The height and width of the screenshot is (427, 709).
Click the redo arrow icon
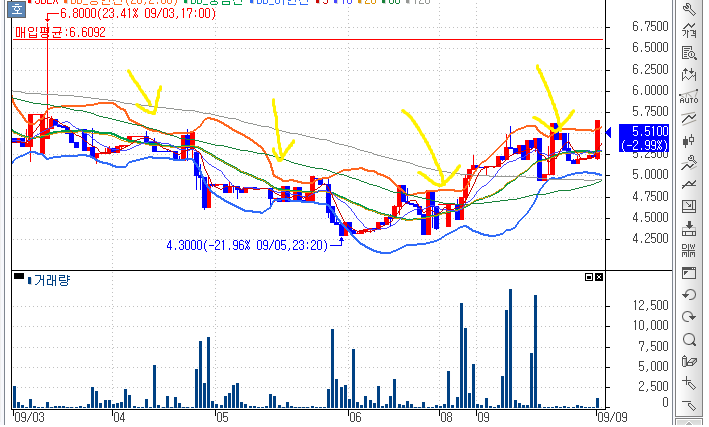click(x=689, y=317)
